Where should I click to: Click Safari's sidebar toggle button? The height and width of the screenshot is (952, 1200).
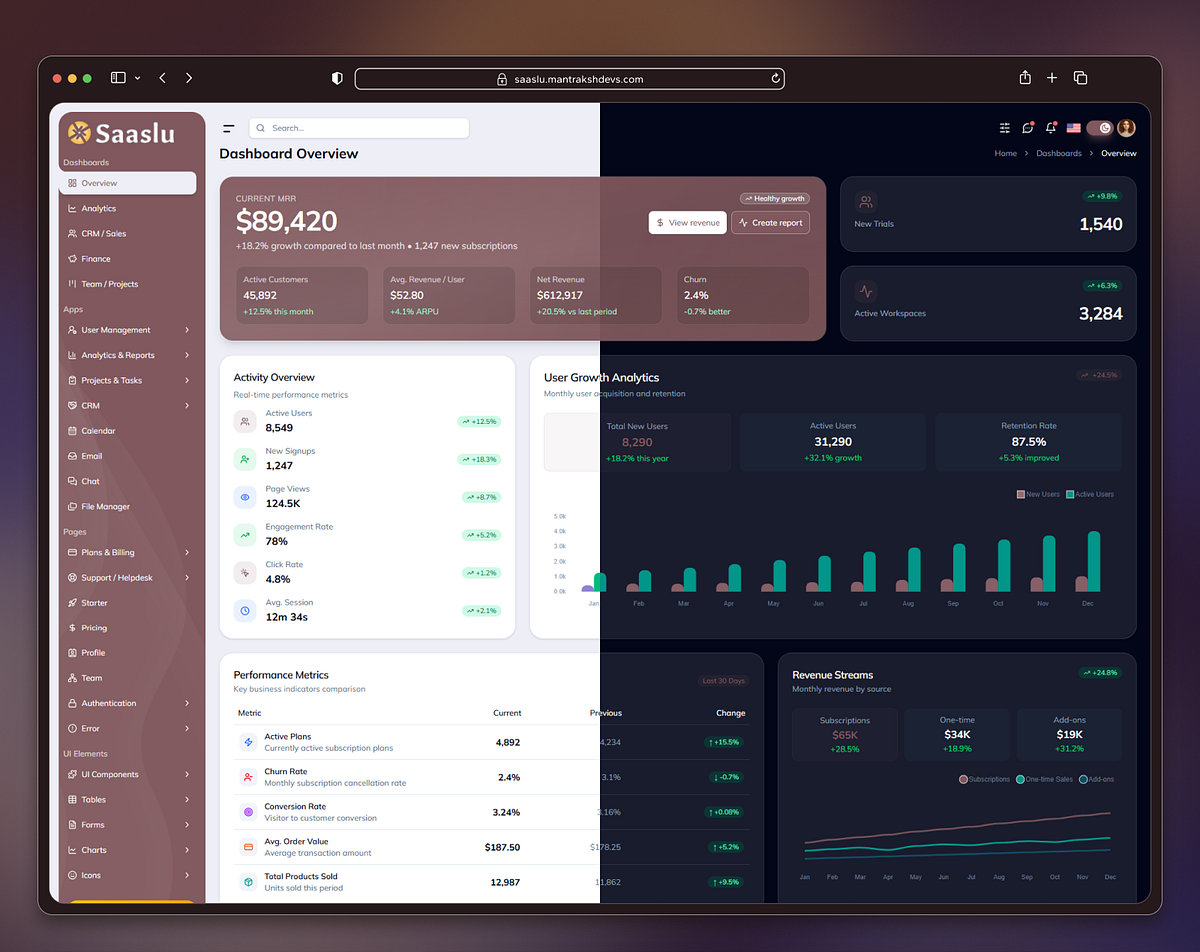point(118,78)
